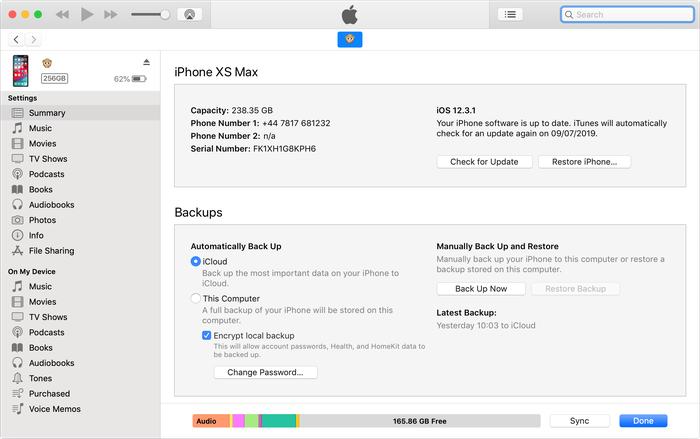Adjust the volume slider knob
700x439 pixels.
pos(165,15)
